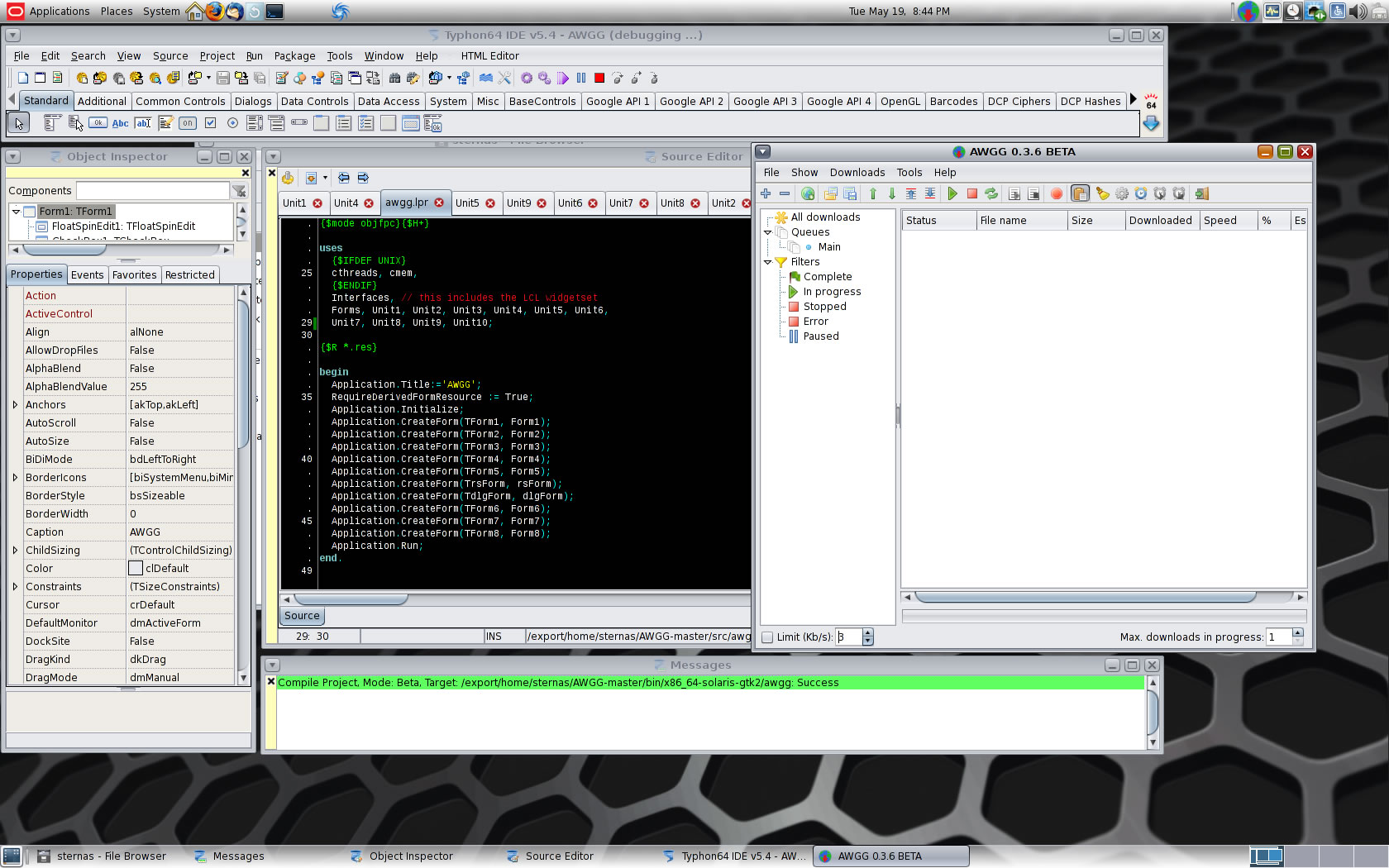Enable the Limit (Kb/s) checkbox
The width and height of the screenshot is (1389, 868).
click(767, 637)
